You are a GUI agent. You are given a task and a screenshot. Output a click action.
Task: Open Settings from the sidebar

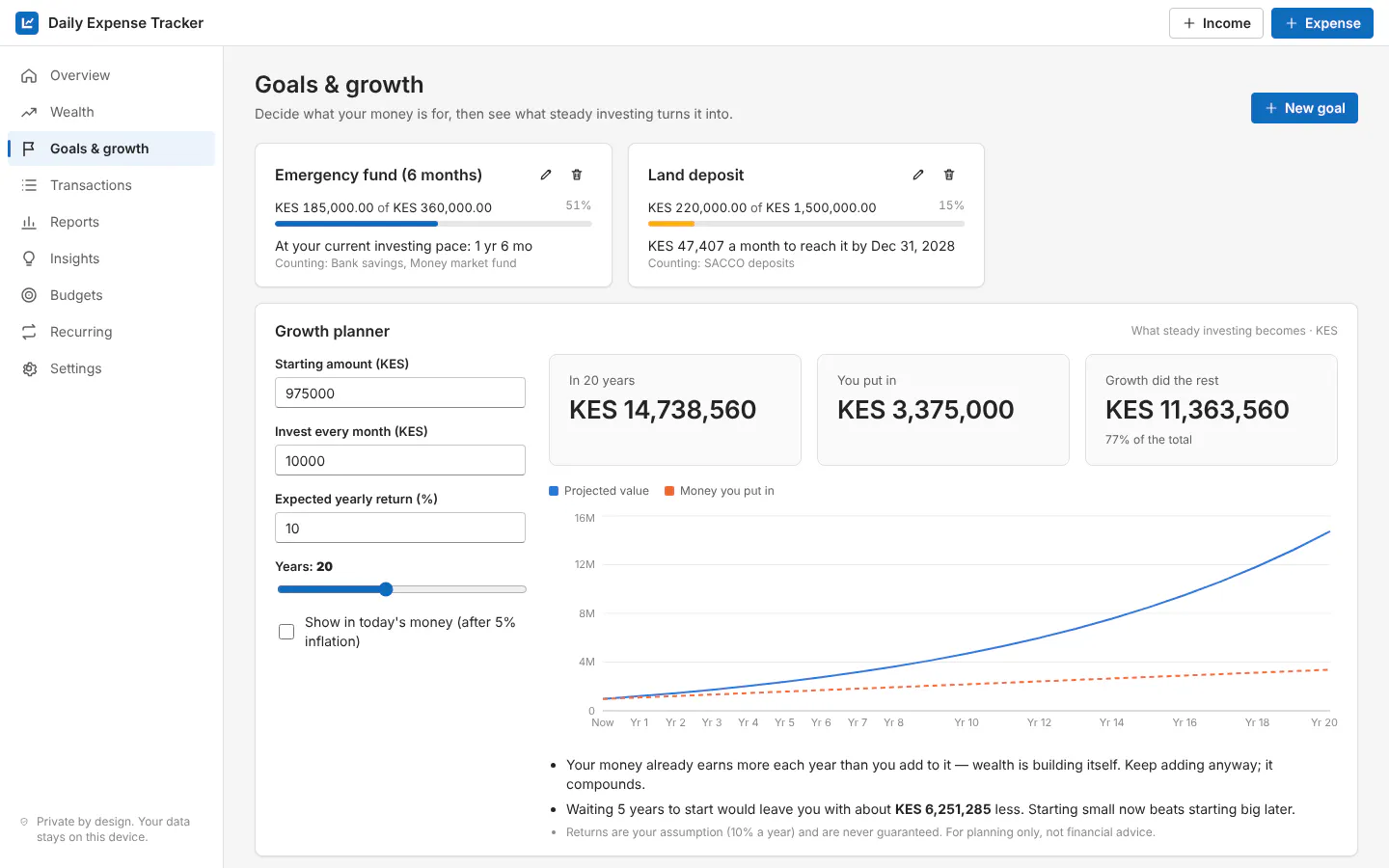click(x=111, y=368)
